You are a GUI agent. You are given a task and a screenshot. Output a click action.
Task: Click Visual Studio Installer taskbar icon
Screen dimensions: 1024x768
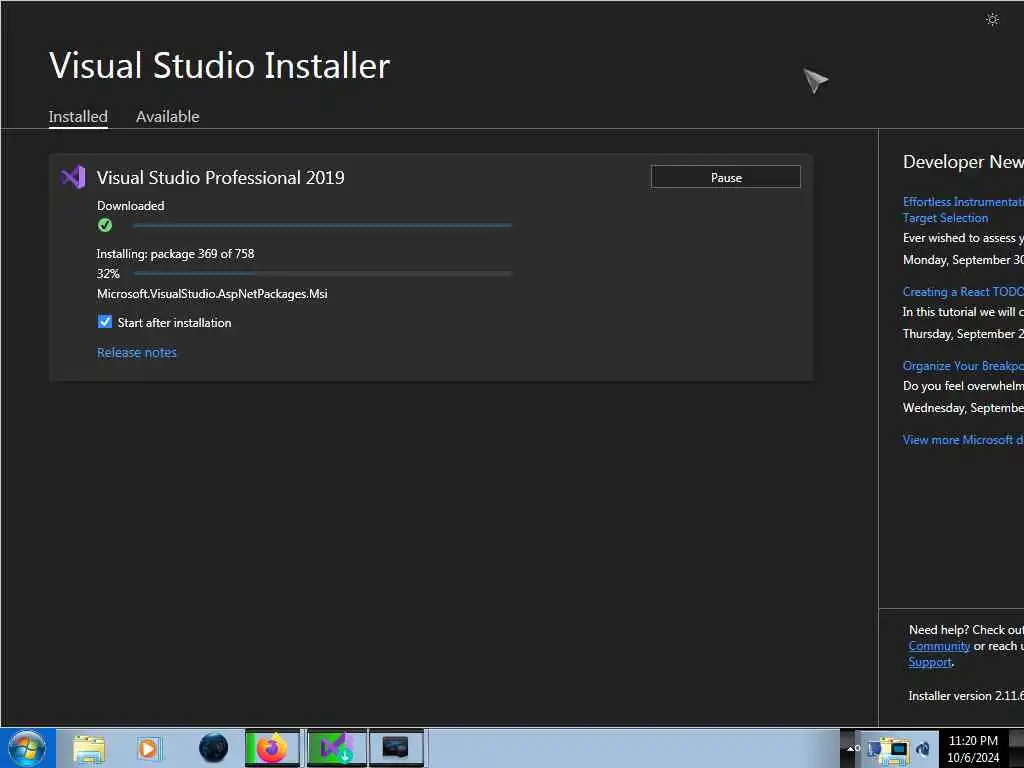336,748
